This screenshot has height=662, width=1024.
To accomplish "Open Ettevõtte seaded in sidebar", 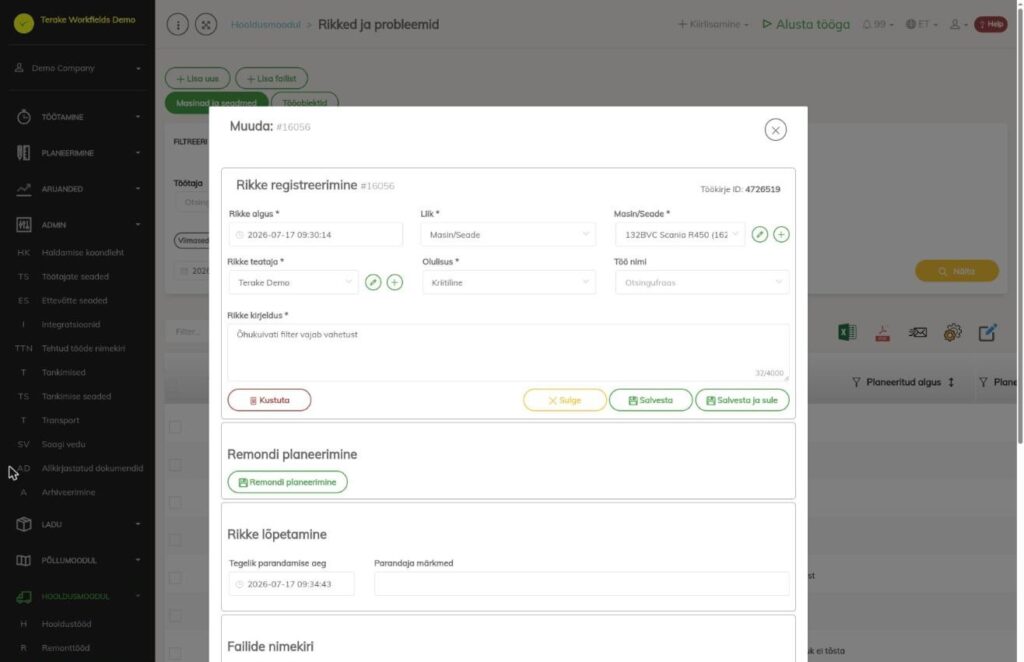I will coord(74,300).
